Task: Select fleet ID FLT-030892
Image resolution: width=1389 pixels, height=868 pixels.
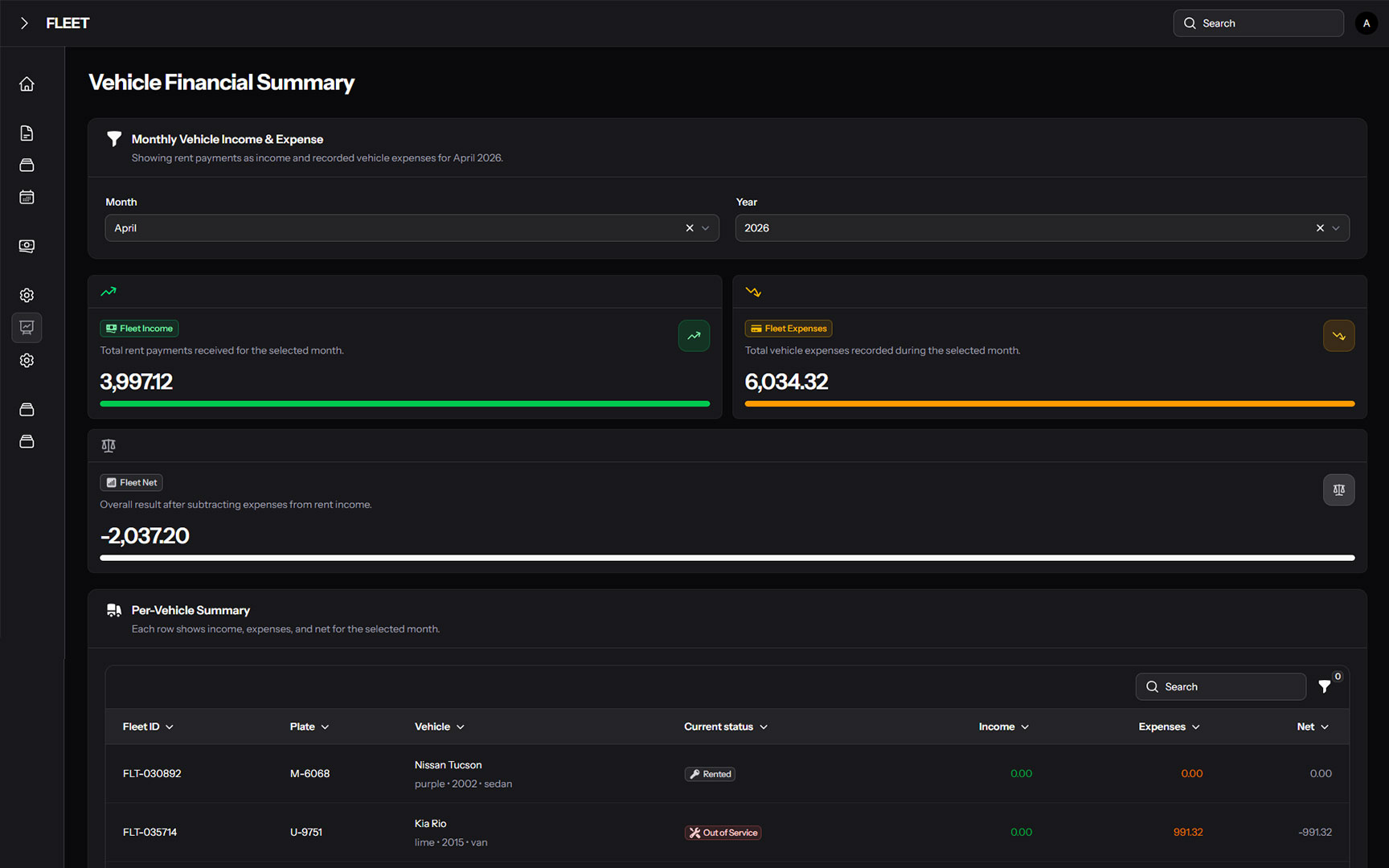Action: coord(152,774)
